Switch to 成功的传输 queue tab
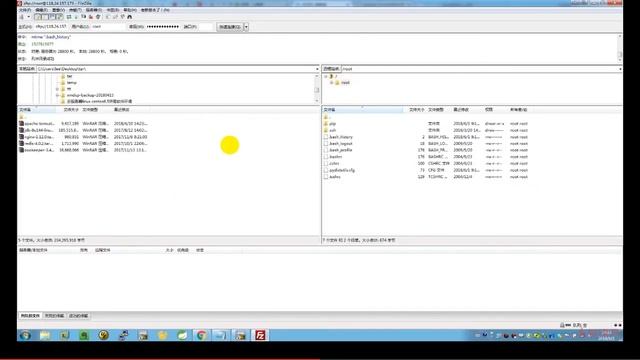The height and width of the screenshot is (360, 640). tap(78, 316)
